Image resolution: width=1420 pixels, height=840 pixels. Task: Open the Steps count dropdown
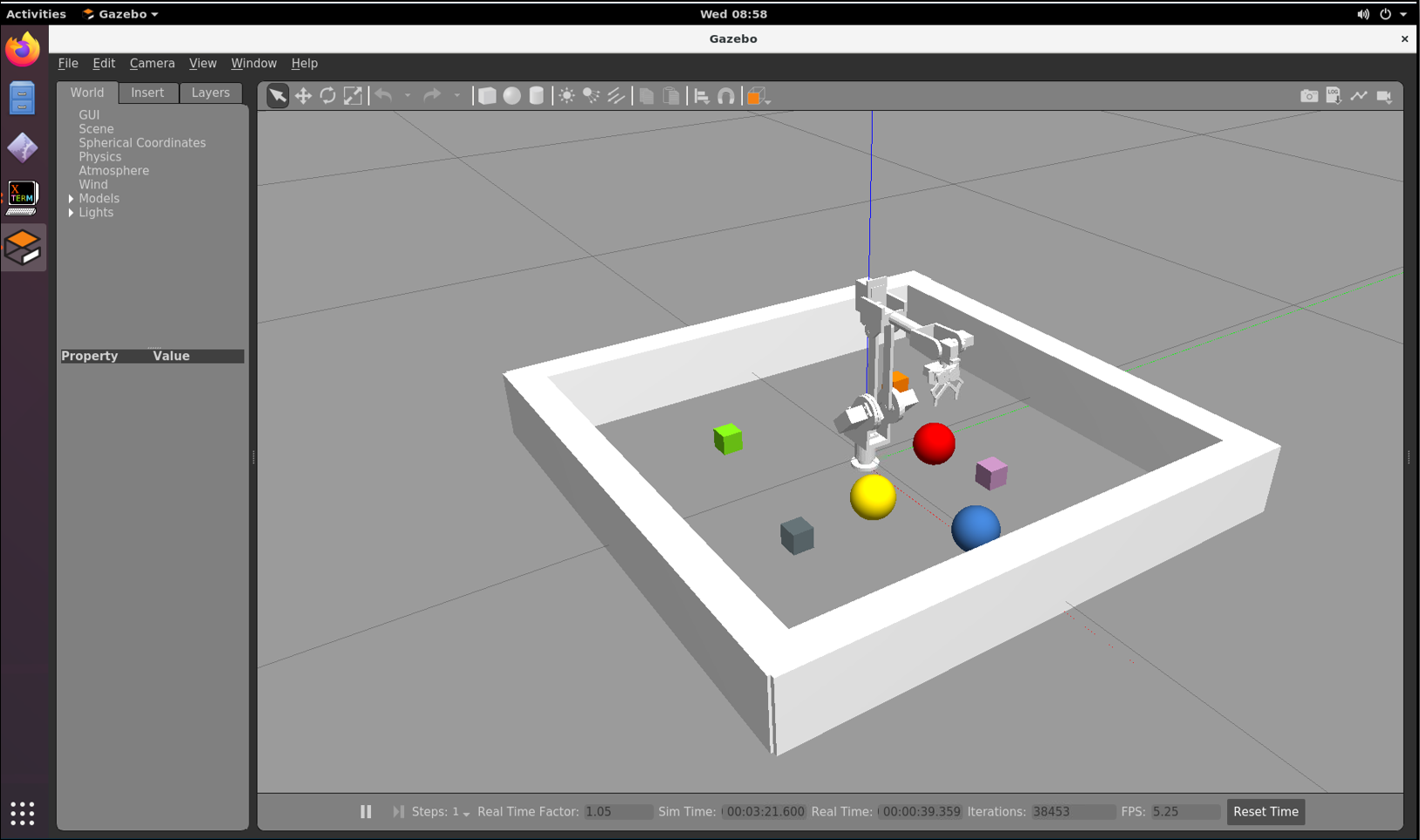[465, 813]
